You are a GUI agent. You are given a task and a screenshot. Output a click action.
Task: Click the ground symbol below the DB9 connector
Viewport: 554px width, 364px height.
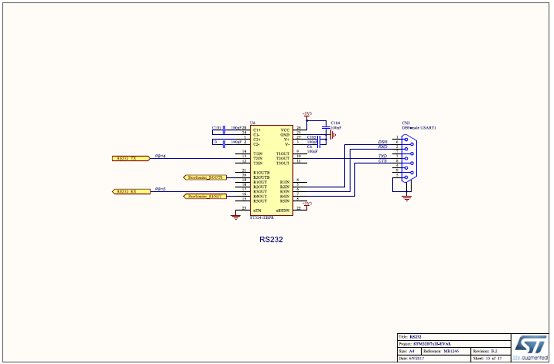pyautogui.click(x=407, y=198)
